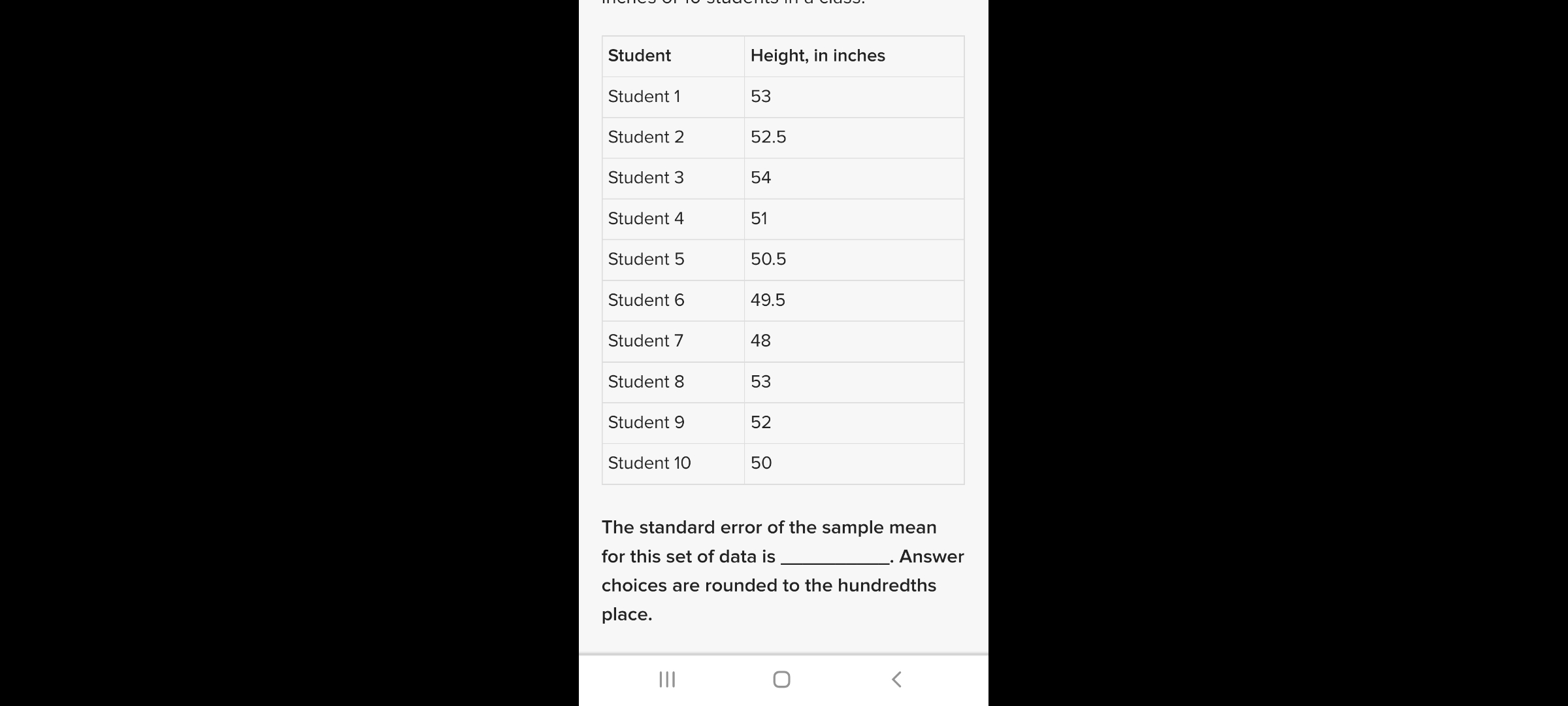This screenshot has height=706, width=1568.
Task: Open the Recents navigation icon
Action: (667, 679)
